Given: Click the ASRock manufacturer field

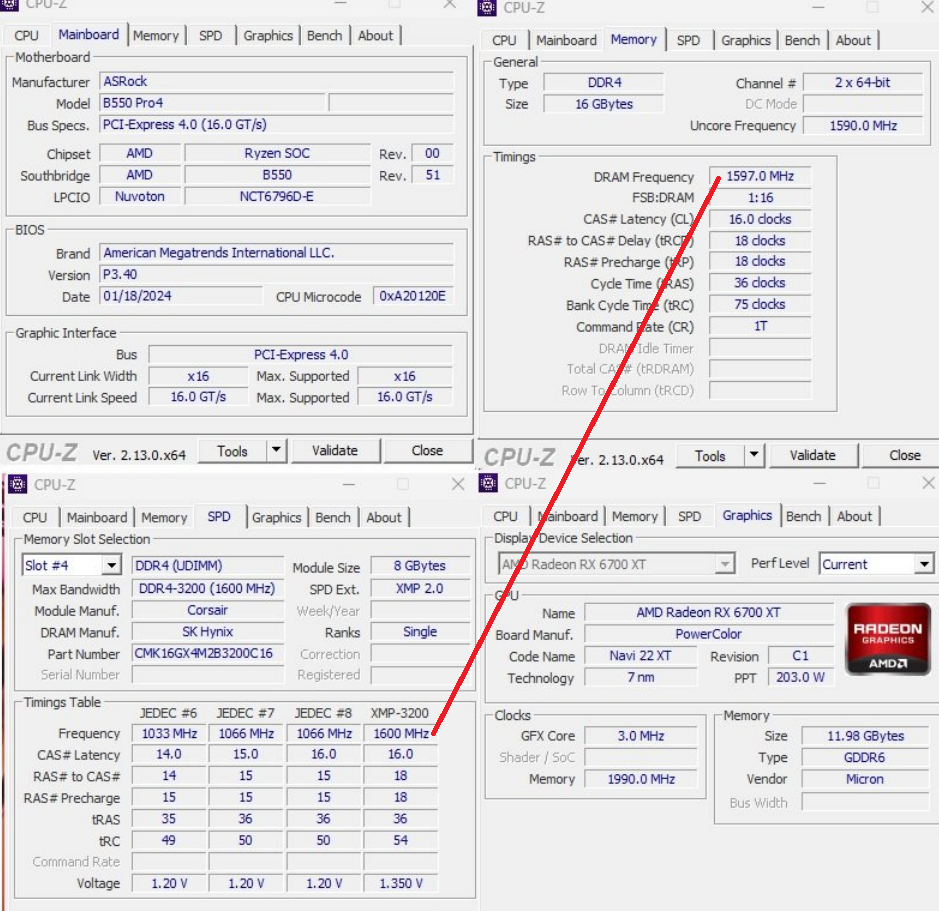Looking at the screenshot, I should coord(277,81).
